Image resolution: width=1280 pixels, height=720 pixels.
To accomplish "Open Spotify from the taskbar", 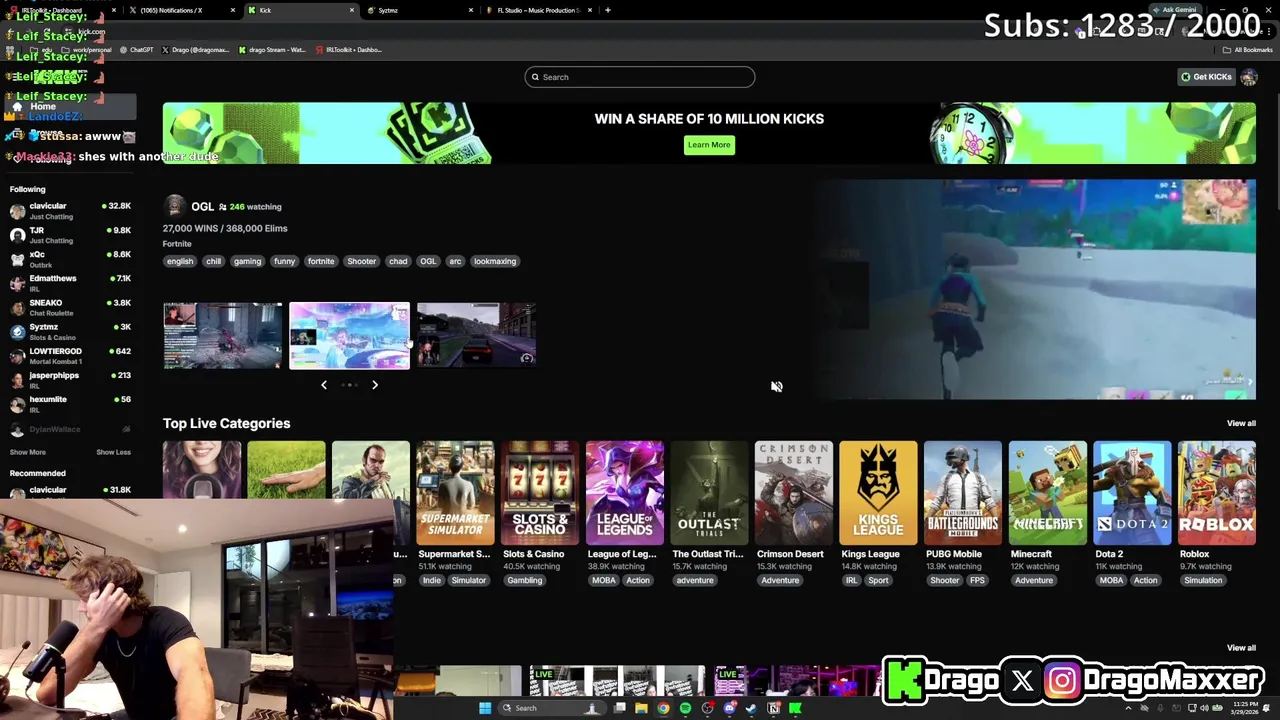I will [685, 708].
